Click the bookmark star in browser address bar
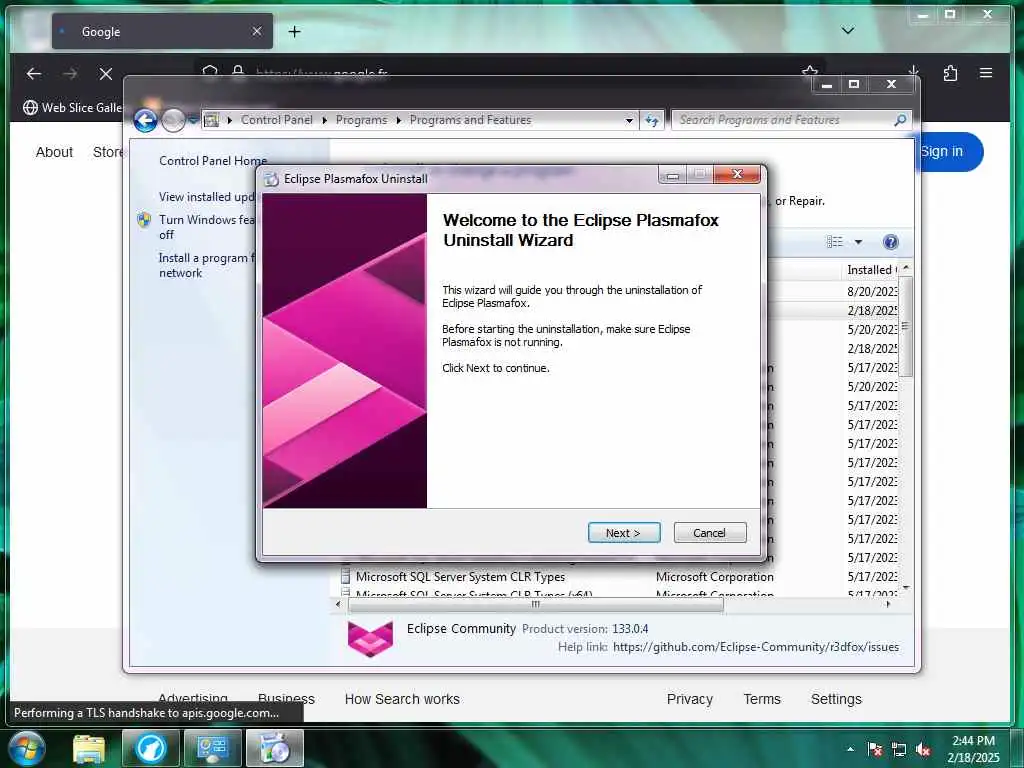 point(810,71)
